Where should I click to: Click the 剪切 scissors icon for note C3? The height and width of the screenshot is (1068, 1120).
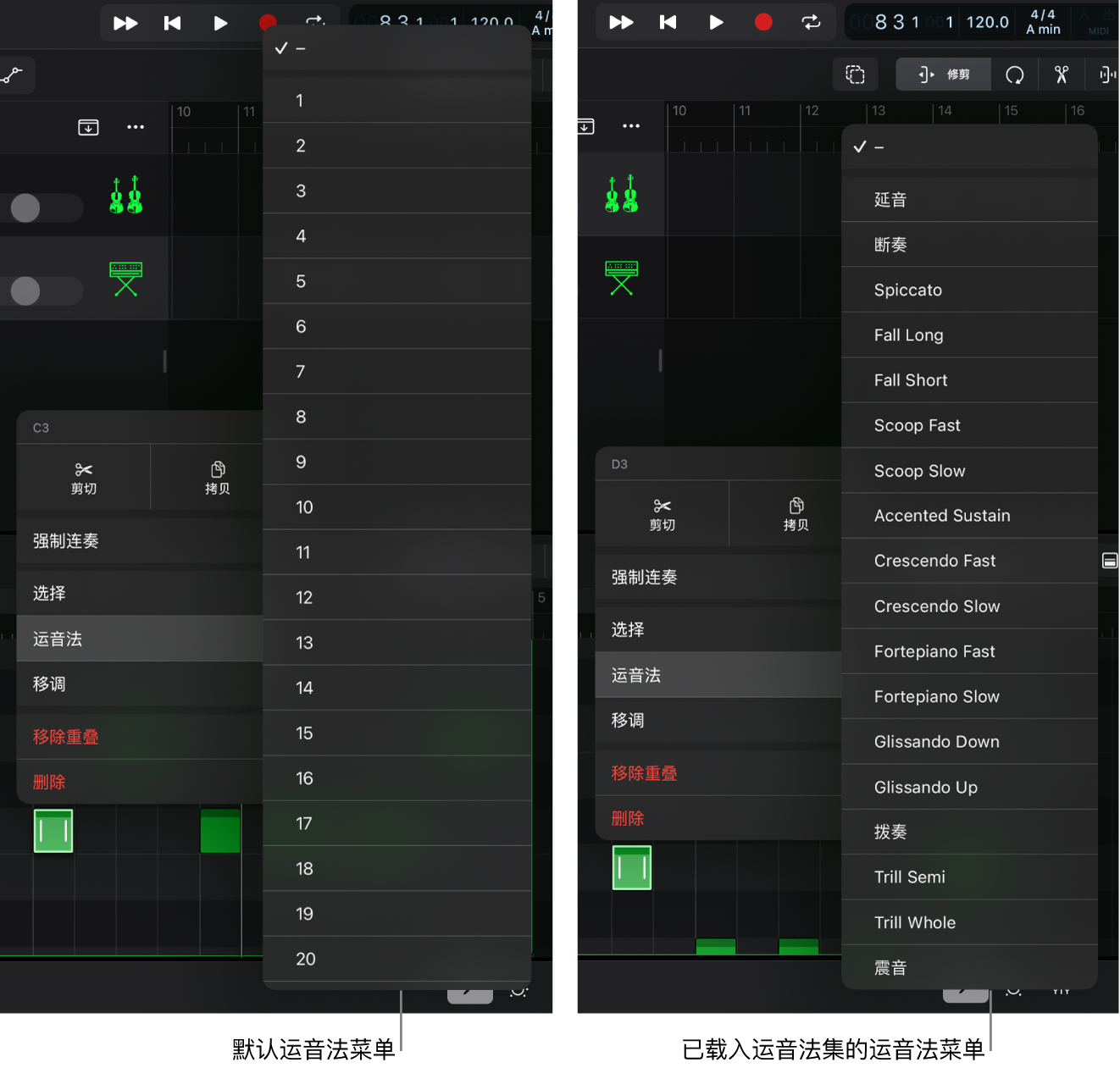[82, 477]
